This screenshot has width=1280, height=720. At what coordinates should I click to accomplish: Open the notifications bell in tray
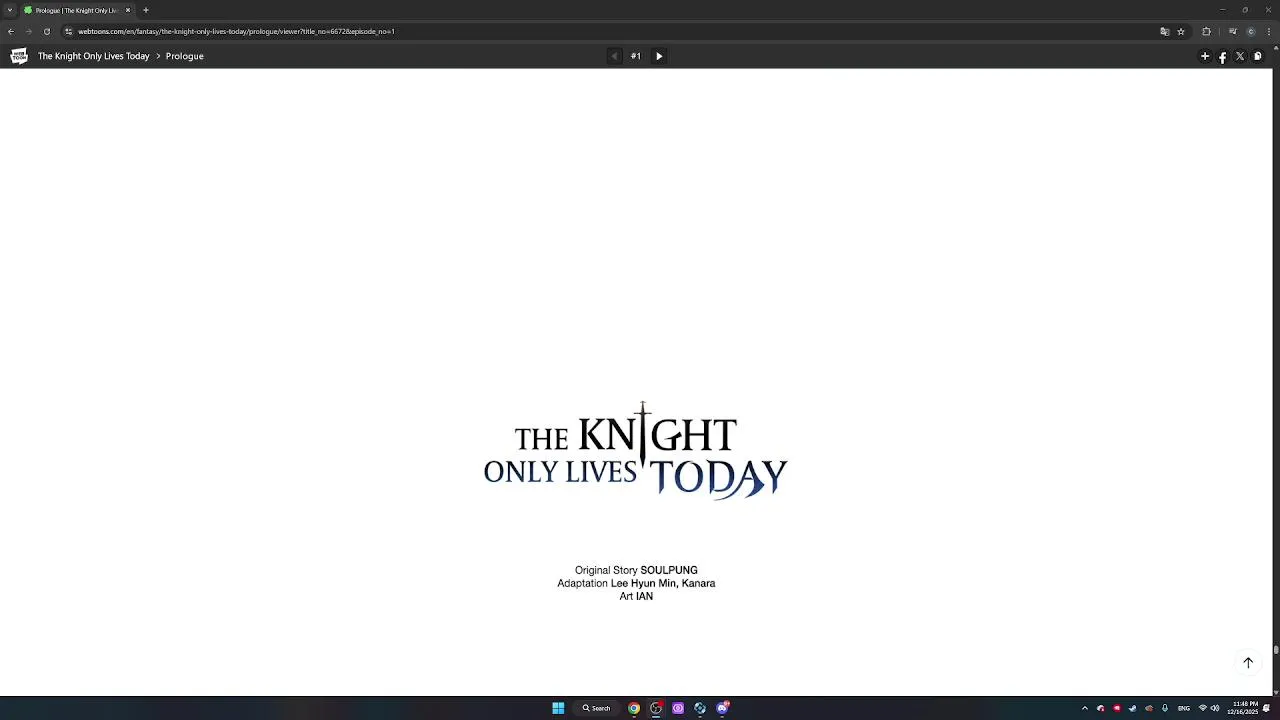[x=1267, y=708]
